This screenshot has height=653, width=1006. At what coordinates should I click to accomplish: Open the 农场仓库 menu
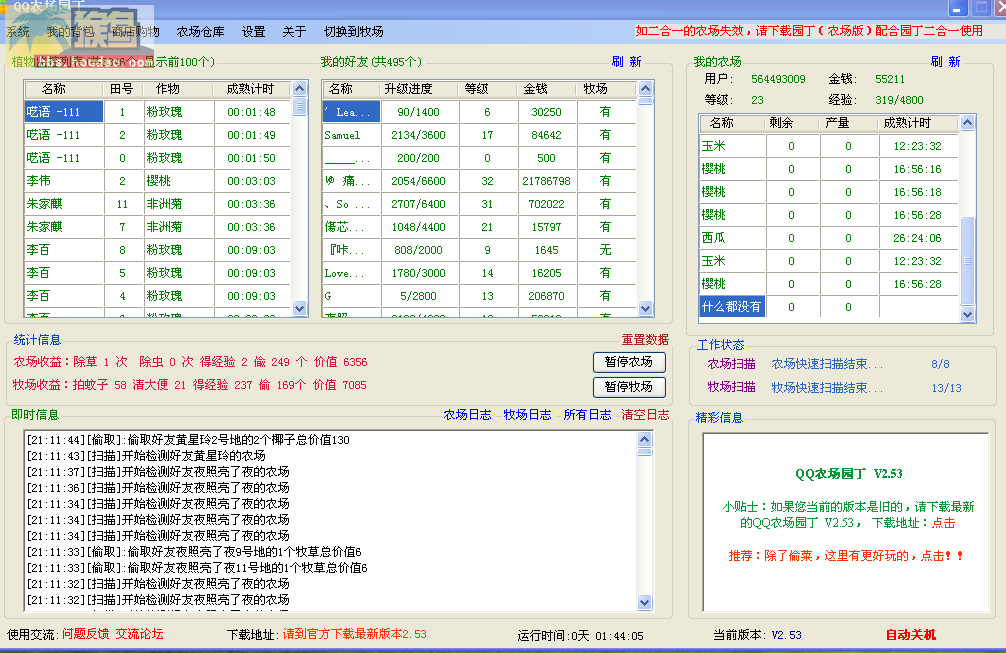point(200,31)
